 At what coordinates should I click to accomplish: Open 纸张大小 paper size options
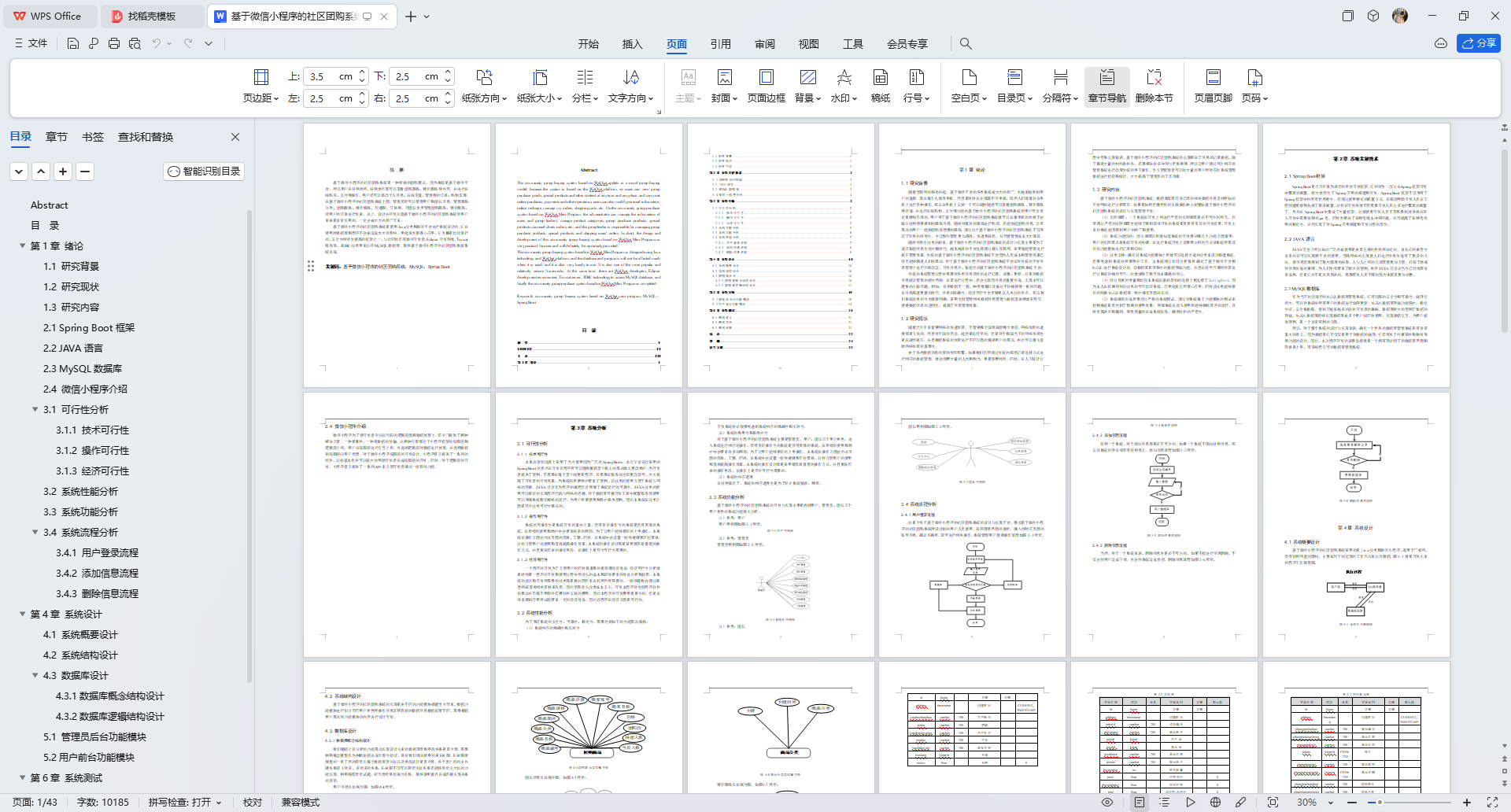pyautogui.click(x=539, y=87)
